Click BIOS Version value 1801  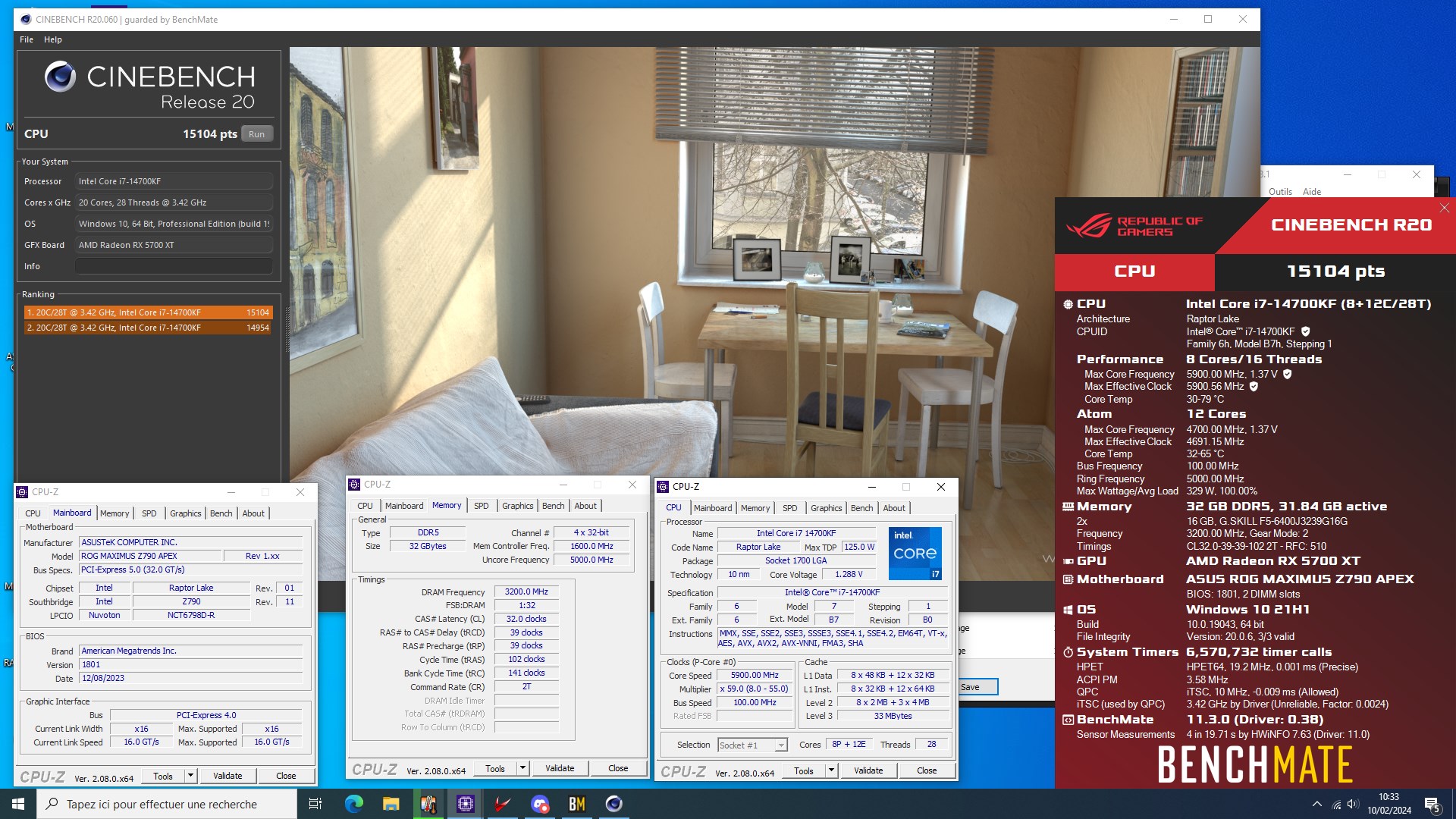191,664
